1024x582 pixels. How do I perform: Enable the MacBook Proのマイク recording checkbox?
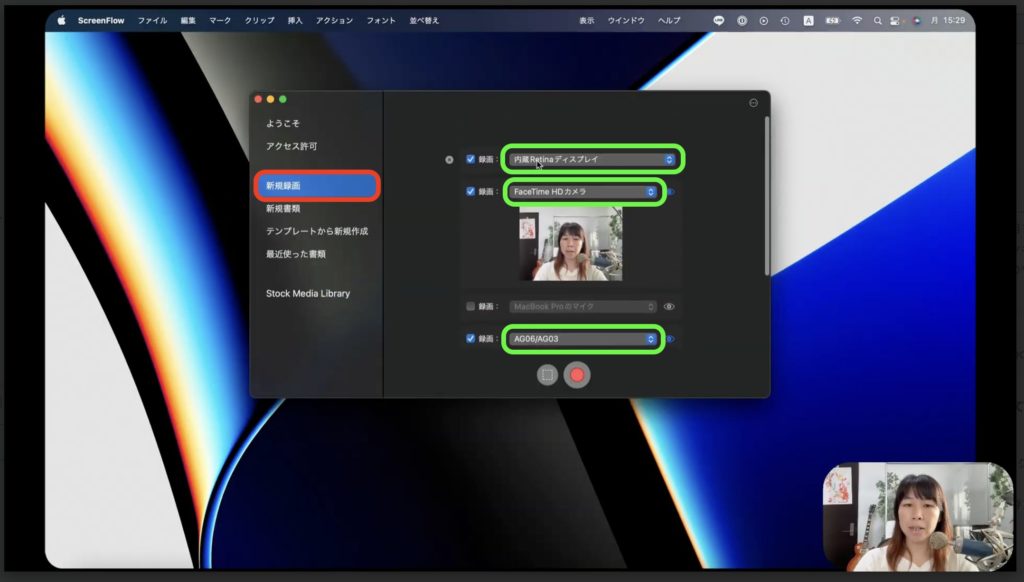click(x=471, y=307)
